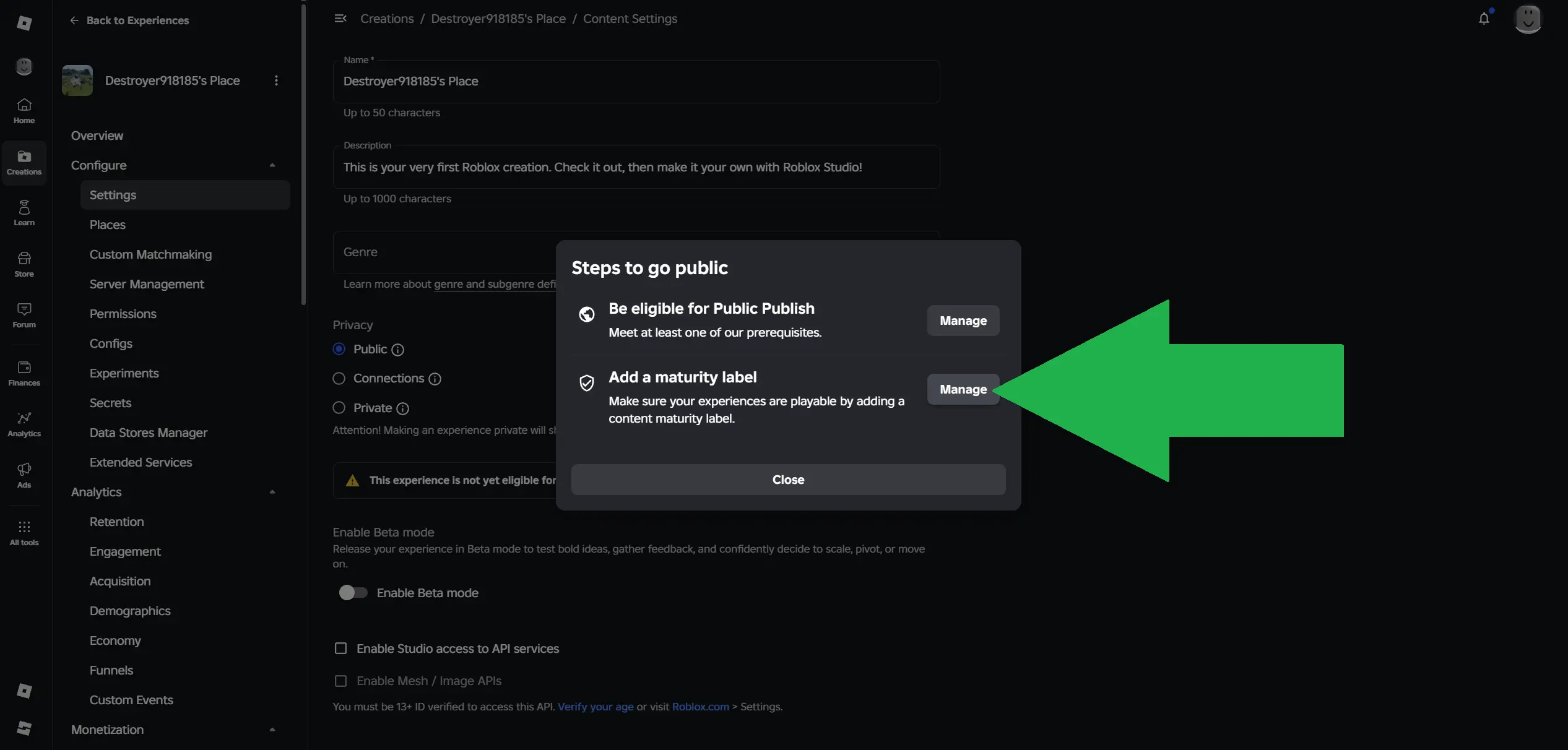Screen dimensions: 1568x750
Task: Click the info icon beside Public
Action: (398, 350)
